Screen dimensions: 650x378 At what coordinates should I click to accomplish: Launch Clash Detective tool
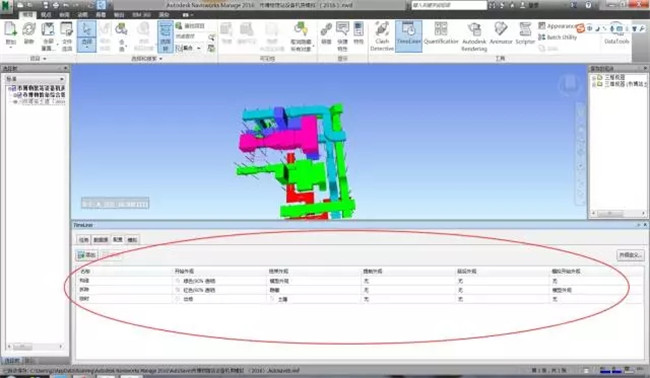(x=382, y=36)
